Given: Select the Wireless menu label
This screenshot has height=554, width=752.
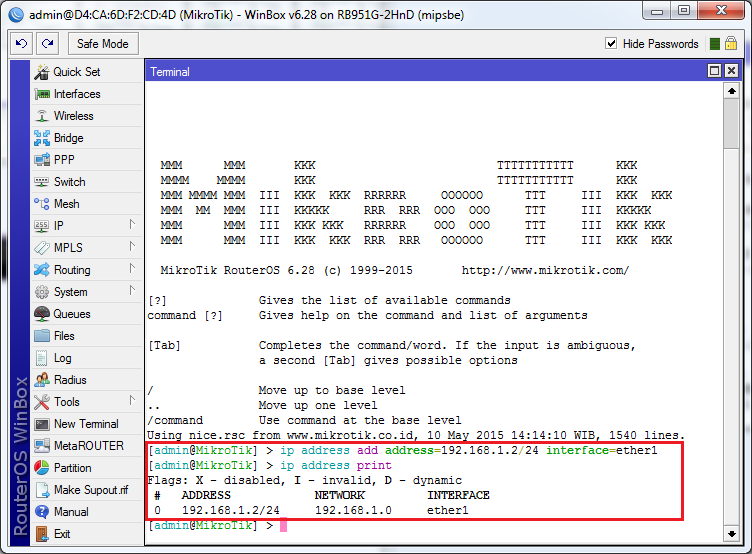Looking at the screenshot, I should 73,116.
